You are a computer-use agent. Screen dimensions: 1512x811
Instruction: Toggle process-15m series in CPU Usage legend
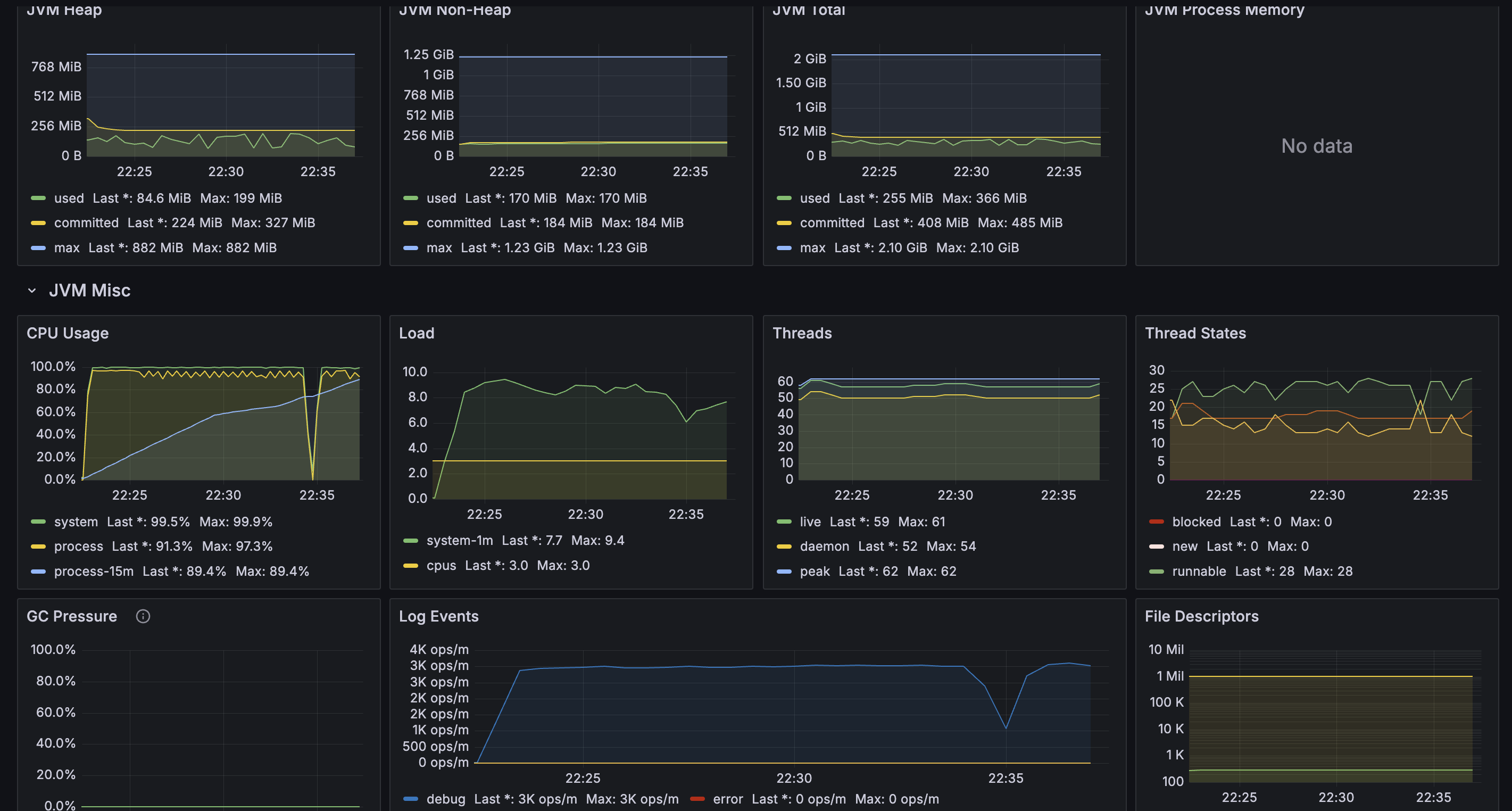93,571
